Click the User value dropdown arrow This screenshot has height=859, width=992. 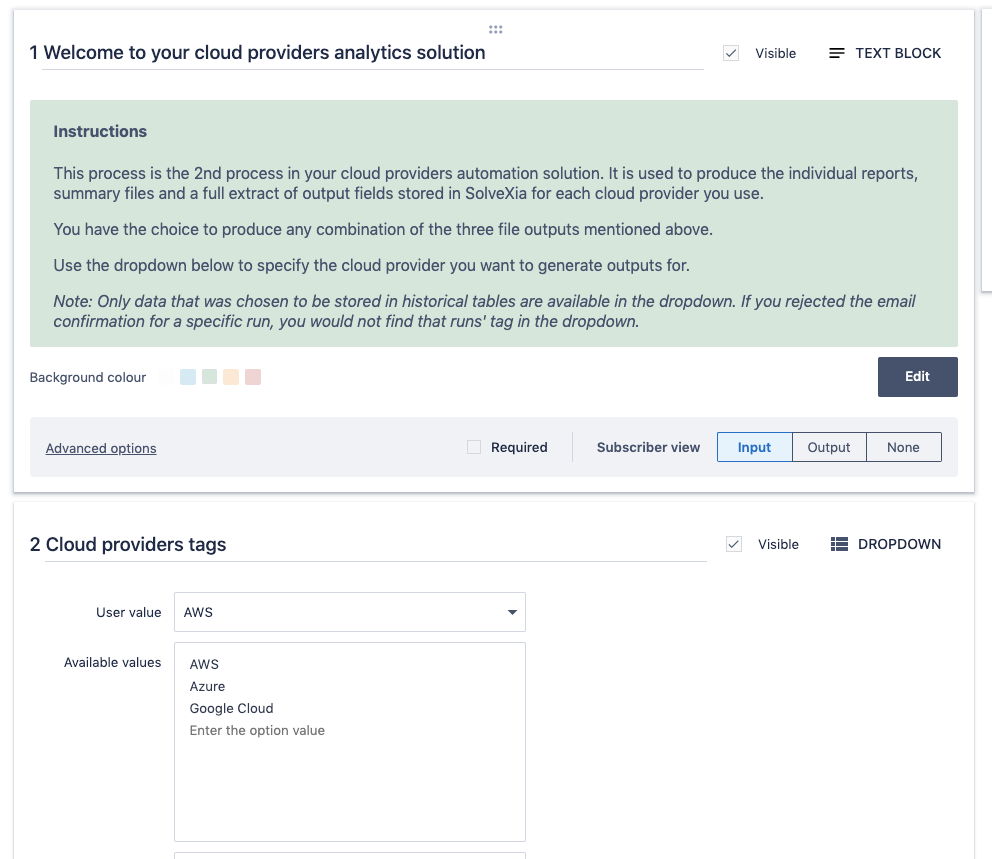tap(512, 612)
